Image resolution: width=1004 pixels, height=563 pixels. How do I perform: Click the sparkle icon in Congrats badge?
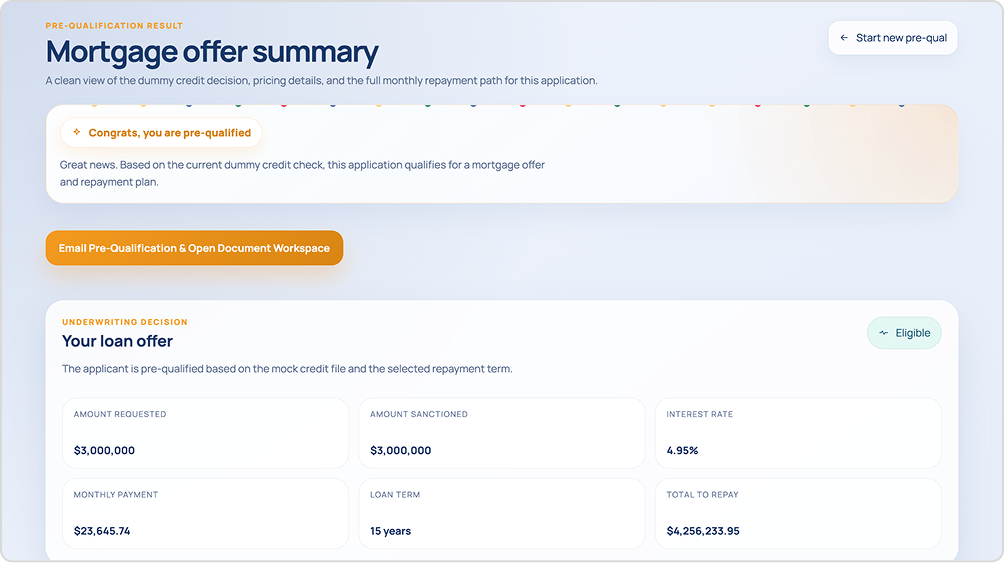coord(77,132)
